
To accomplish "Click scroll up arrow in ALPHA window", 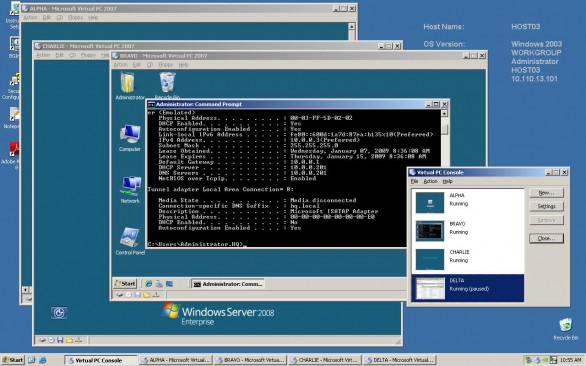I will tap(351, 26).
